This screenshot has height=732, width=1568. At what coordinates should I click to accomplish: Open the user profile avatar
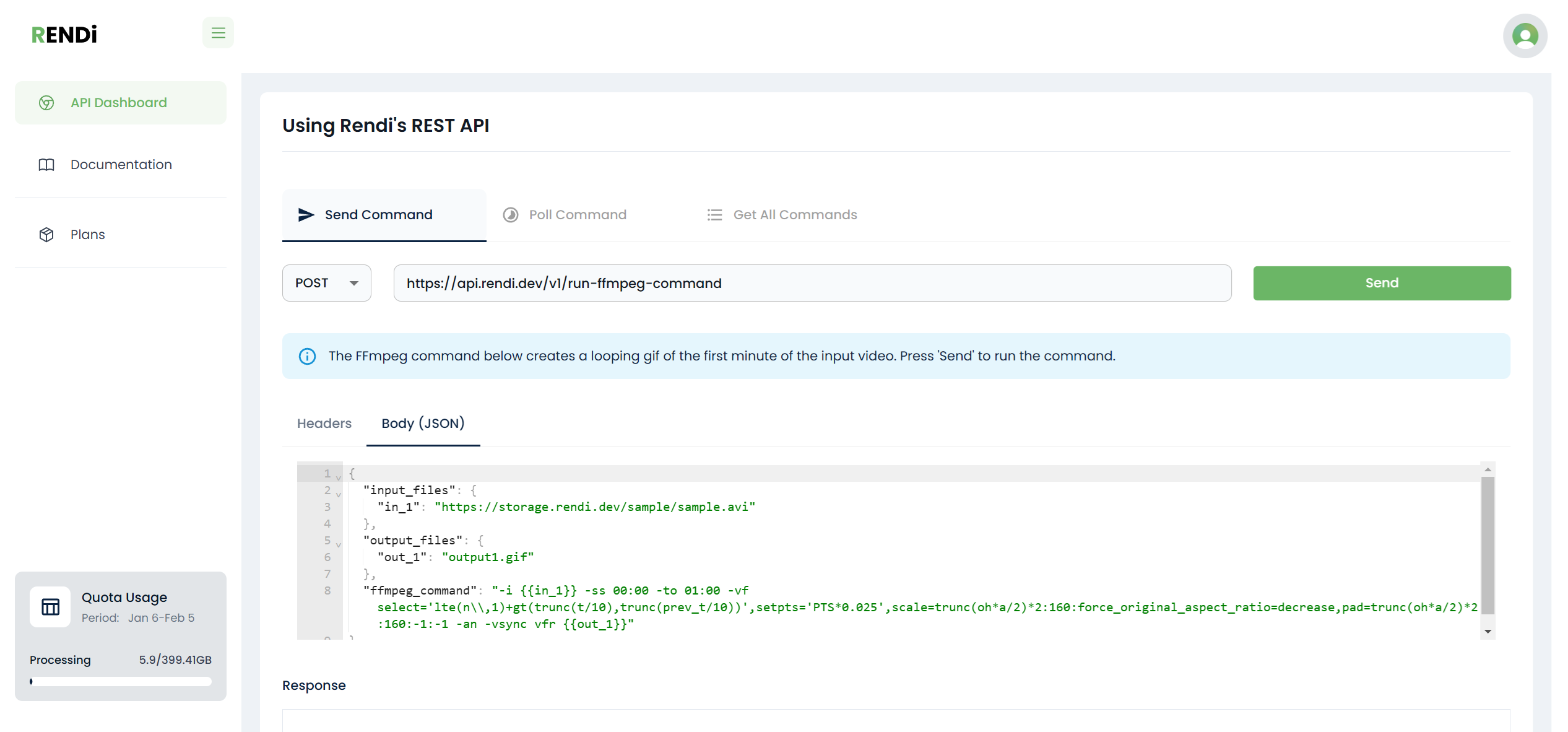point(1525,36)
